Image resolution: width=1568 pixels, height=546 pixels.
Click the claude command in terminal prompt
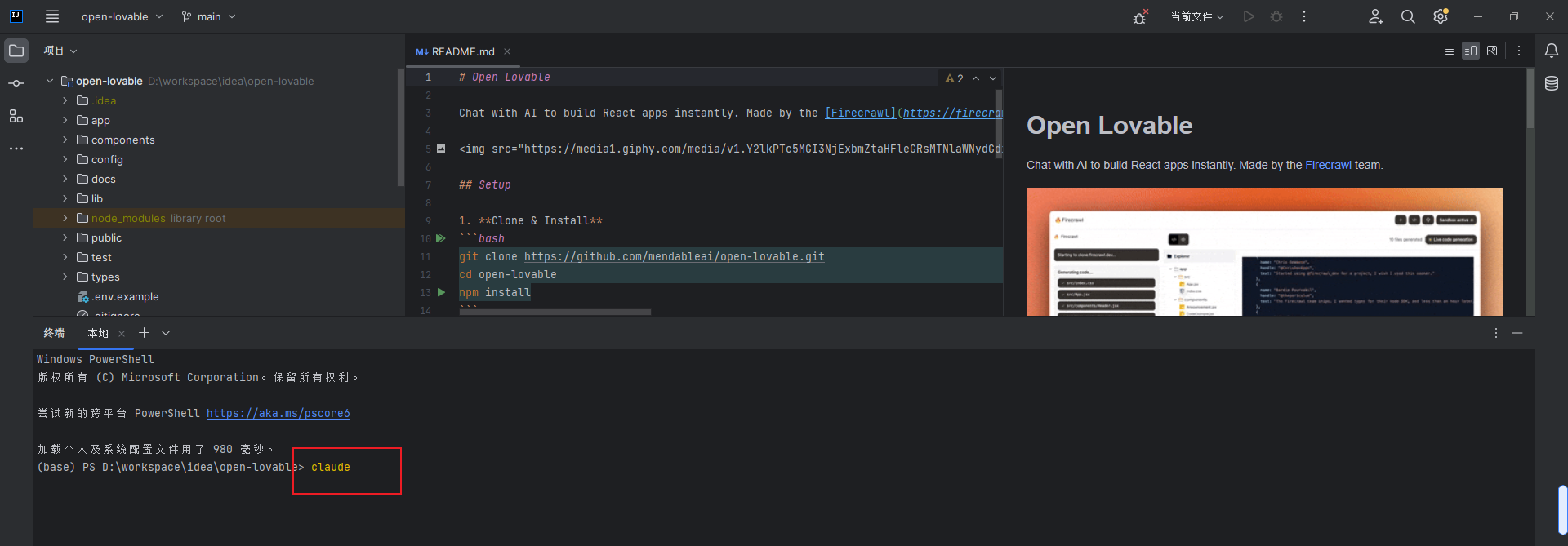tap(331, 467)
